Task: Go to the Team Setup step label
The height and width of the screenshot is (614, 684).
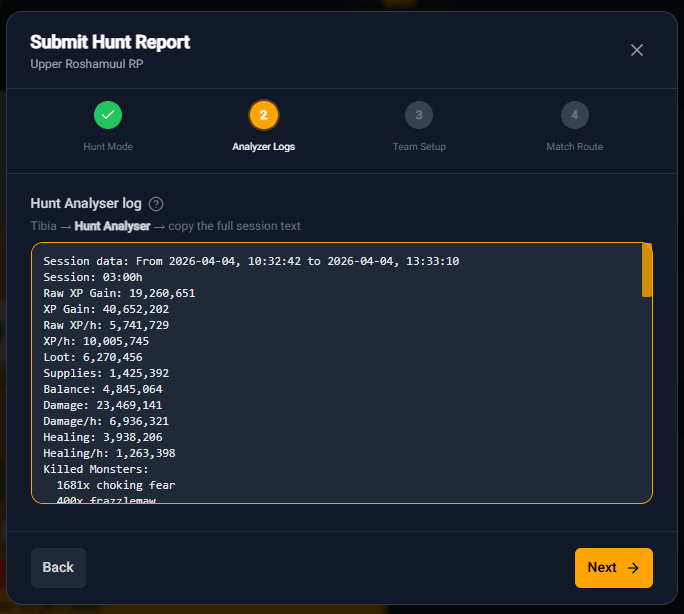Action: tap(419, 147)
